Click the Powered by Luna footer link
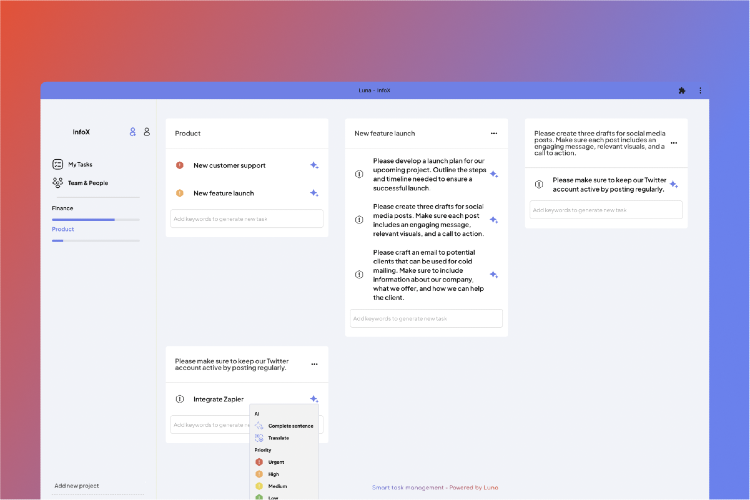Image resolution: width=750 pixels, height=500 pixels. click(474, 488)
